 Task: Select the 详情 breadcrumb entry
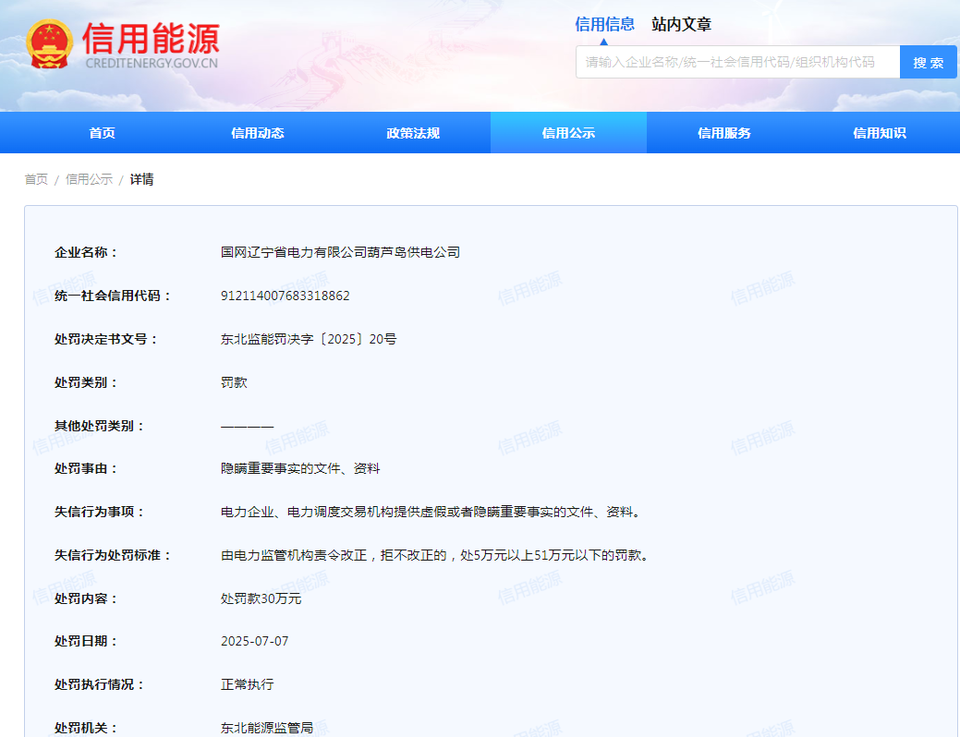(141, 180)
